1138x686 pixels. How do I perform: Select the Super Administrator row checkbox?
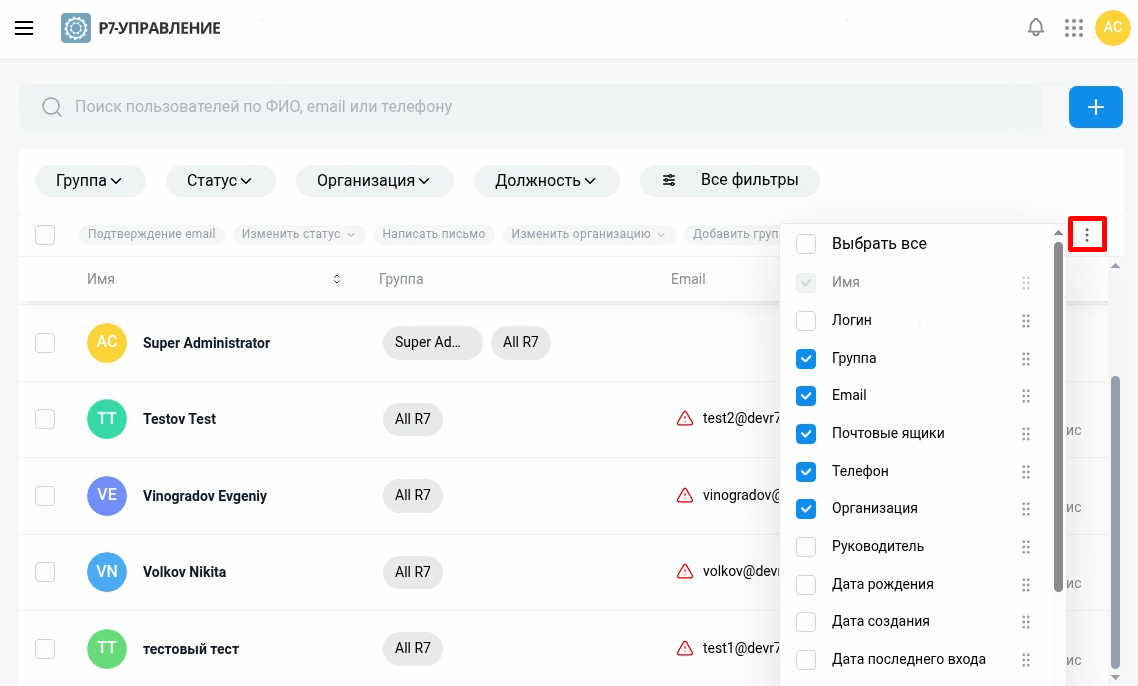45,343
